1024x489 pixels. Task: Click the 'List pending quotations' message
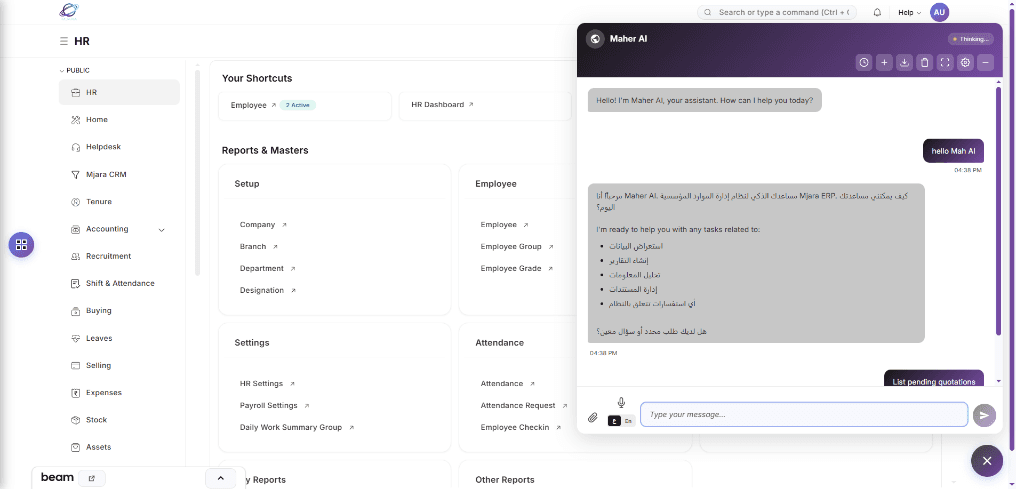934,379
